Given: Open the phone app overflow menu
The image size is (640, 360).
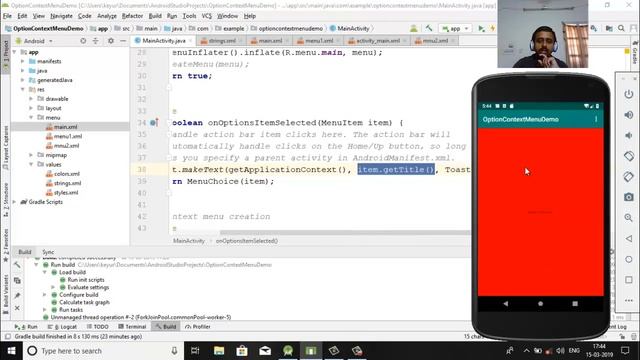Looking at the screenshot, I should coord(596,119).
